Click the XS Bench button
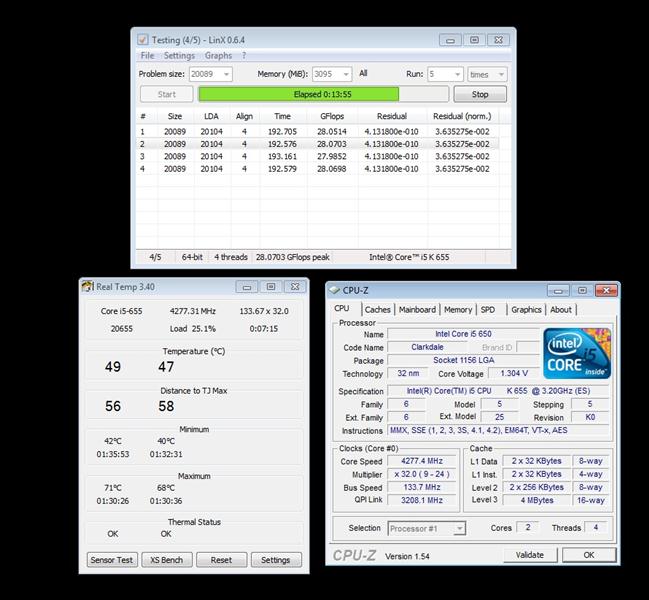 (x=167, y=560)
